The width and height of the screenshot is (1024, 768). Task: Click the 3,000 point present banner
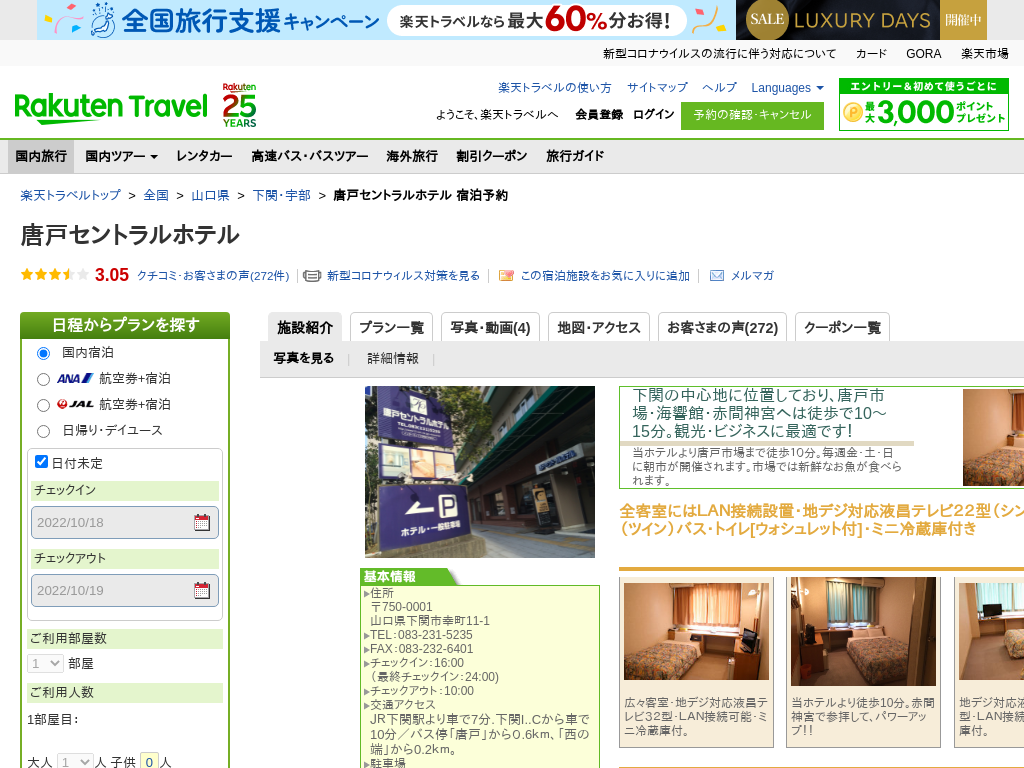click(x=923, y=104)
